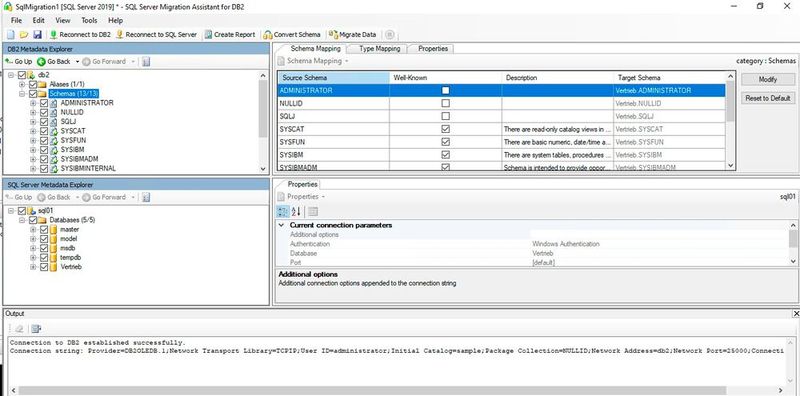Toggle checkbox next to NULLID schema in tree
The image size is (800, 396).
pos(44,112)
